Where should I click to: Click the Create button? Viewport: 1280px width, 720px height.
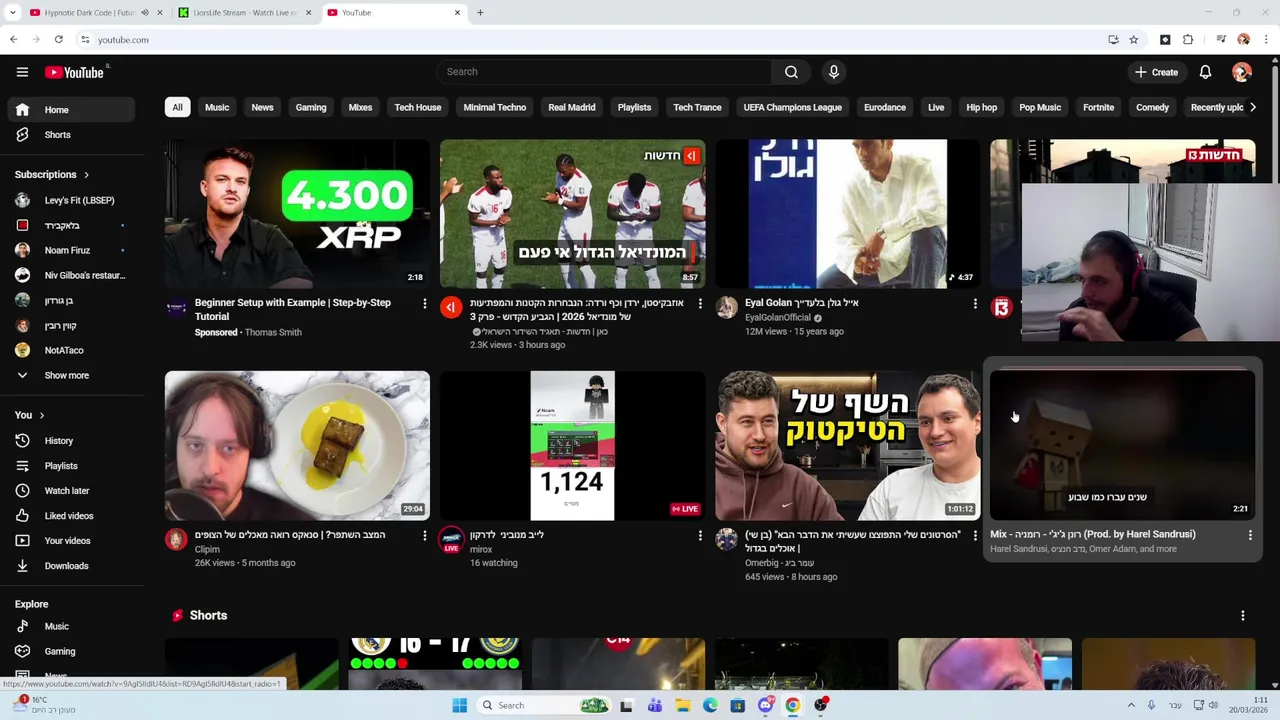click(1157, 72)
